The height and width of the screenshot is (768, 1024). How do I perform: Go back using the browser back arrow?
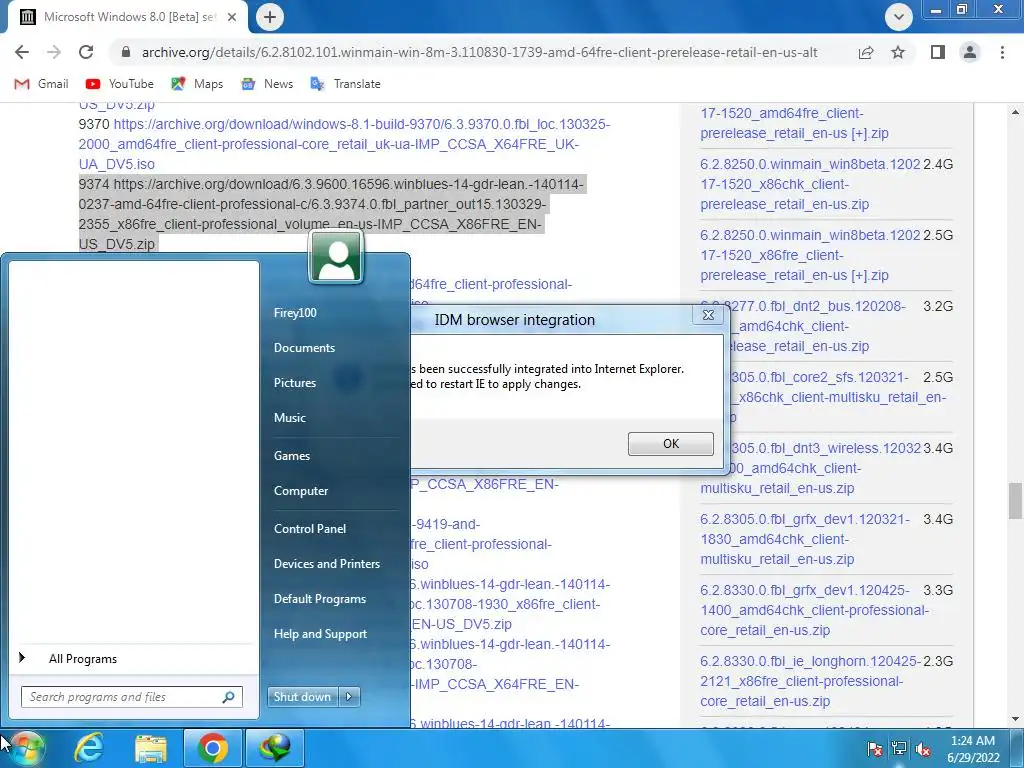tap(22, 52)
